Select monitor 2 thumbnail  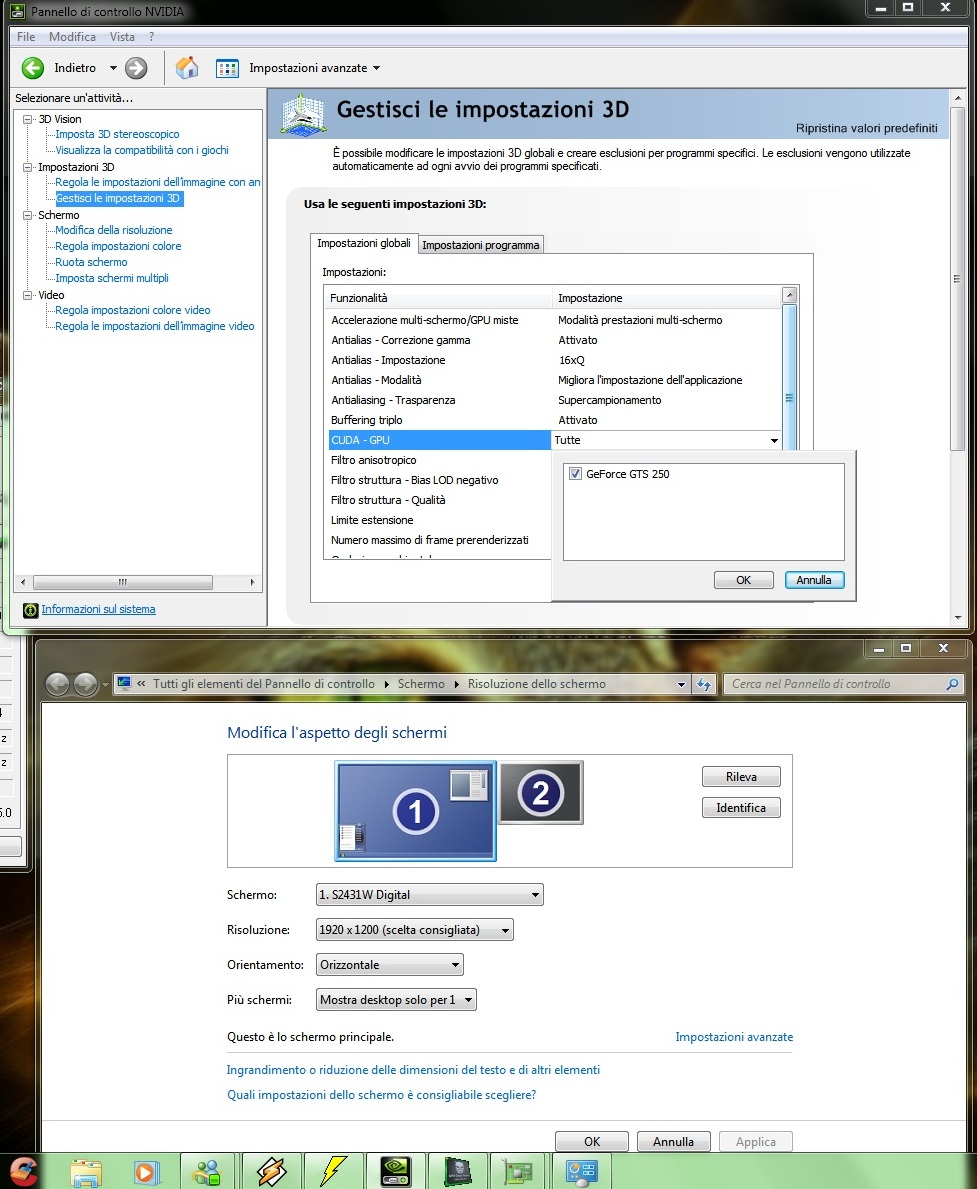(541, 793)
